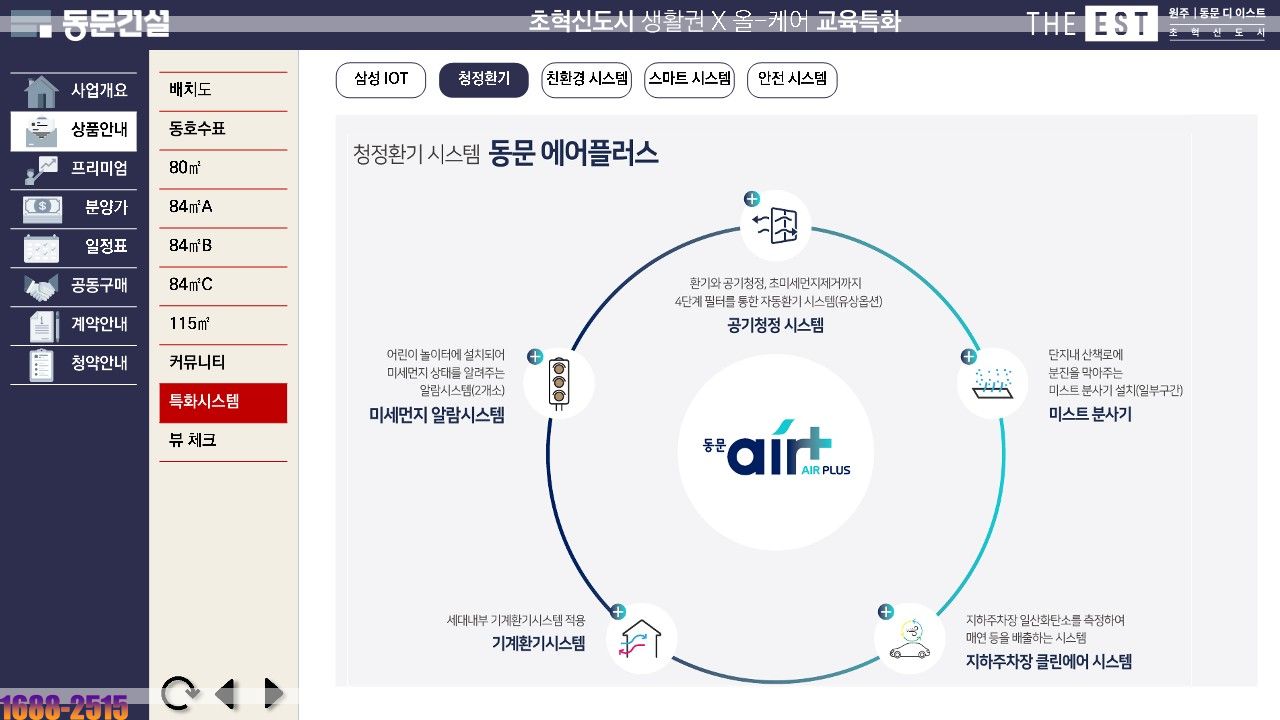Viewport: 1280px width, 720px height.
Task: Select 특화시스템 submenu item
Action: (223, 403)
